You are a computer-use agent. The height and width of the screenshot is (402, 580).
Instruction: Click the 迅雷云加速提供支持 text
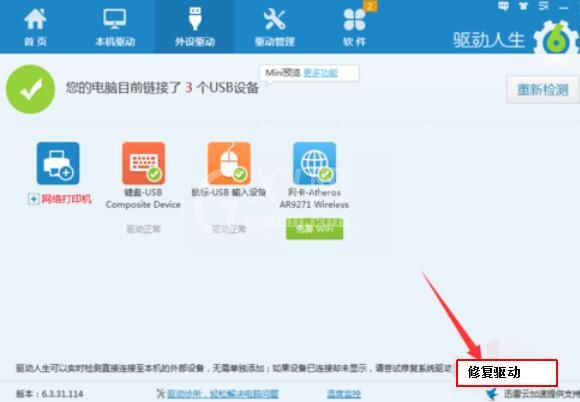click(x=542, y=394)
